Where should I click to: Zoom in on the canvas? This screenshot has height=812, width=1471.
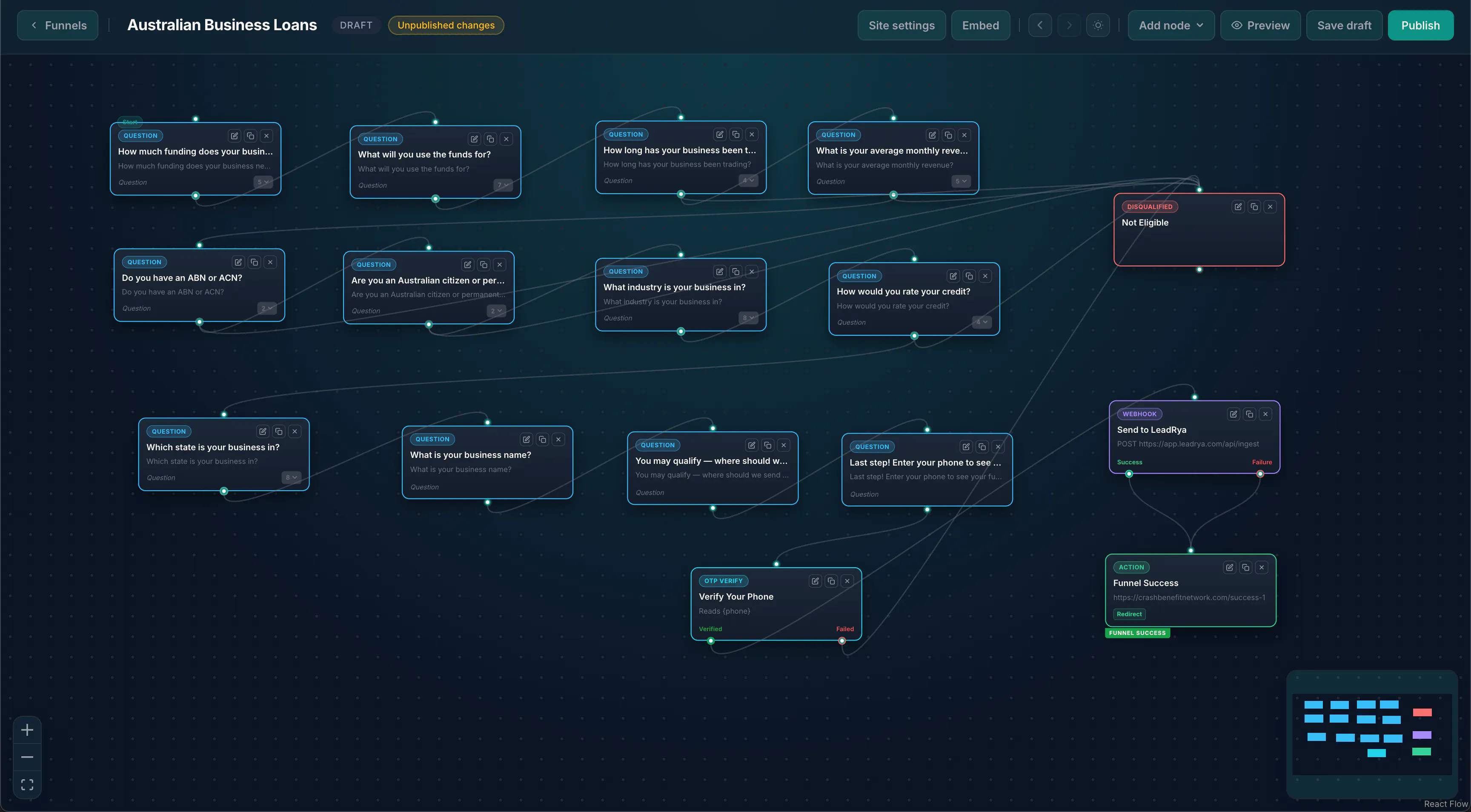point(27,730)
